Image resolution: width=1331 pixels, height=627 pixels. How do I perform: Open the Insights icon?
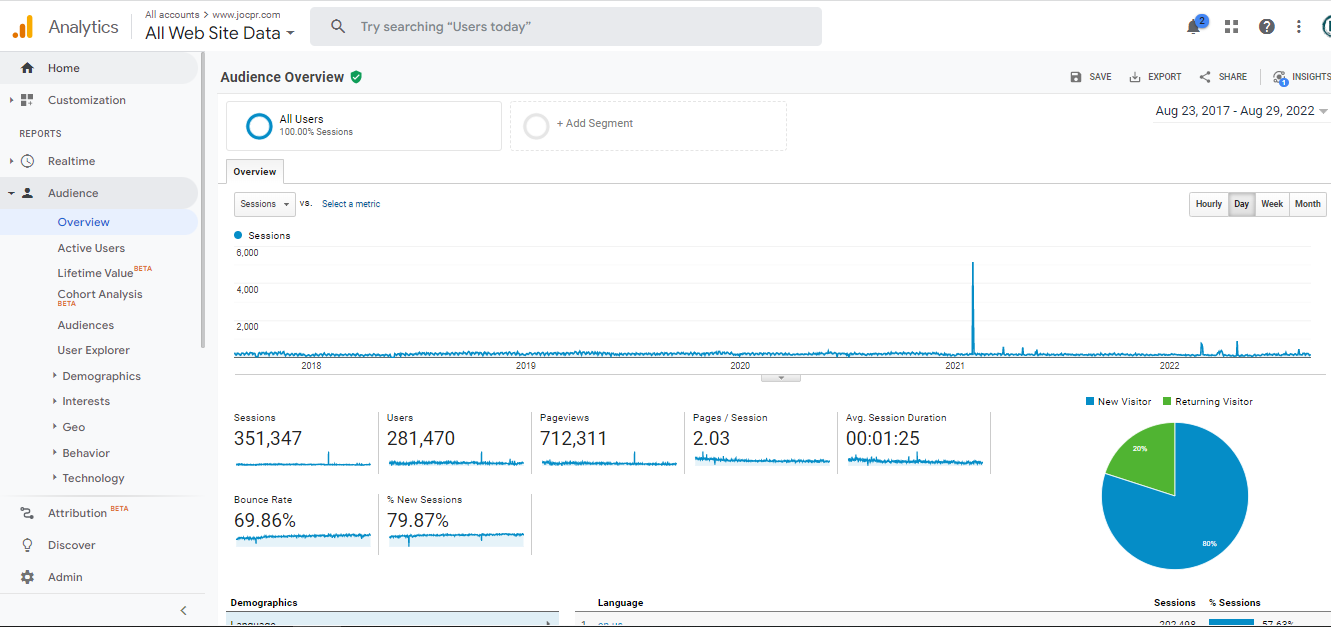pos(1280,78)
